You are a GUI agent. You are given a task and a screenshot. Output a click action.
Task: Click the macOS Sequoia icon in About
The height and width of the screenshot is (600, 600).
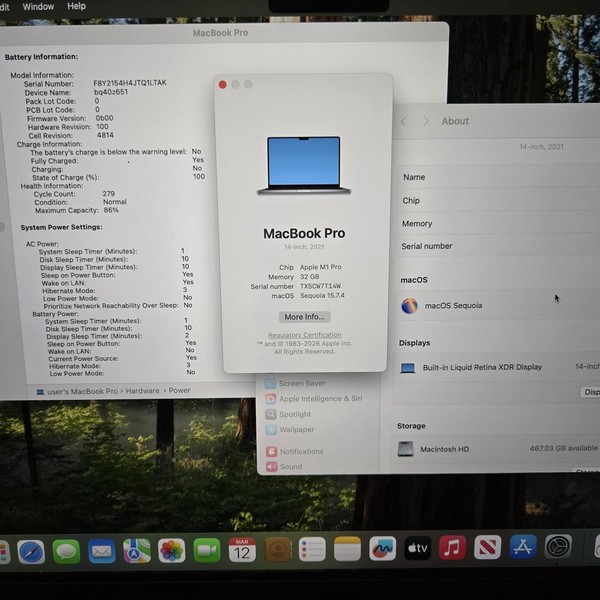coord(409,306)
